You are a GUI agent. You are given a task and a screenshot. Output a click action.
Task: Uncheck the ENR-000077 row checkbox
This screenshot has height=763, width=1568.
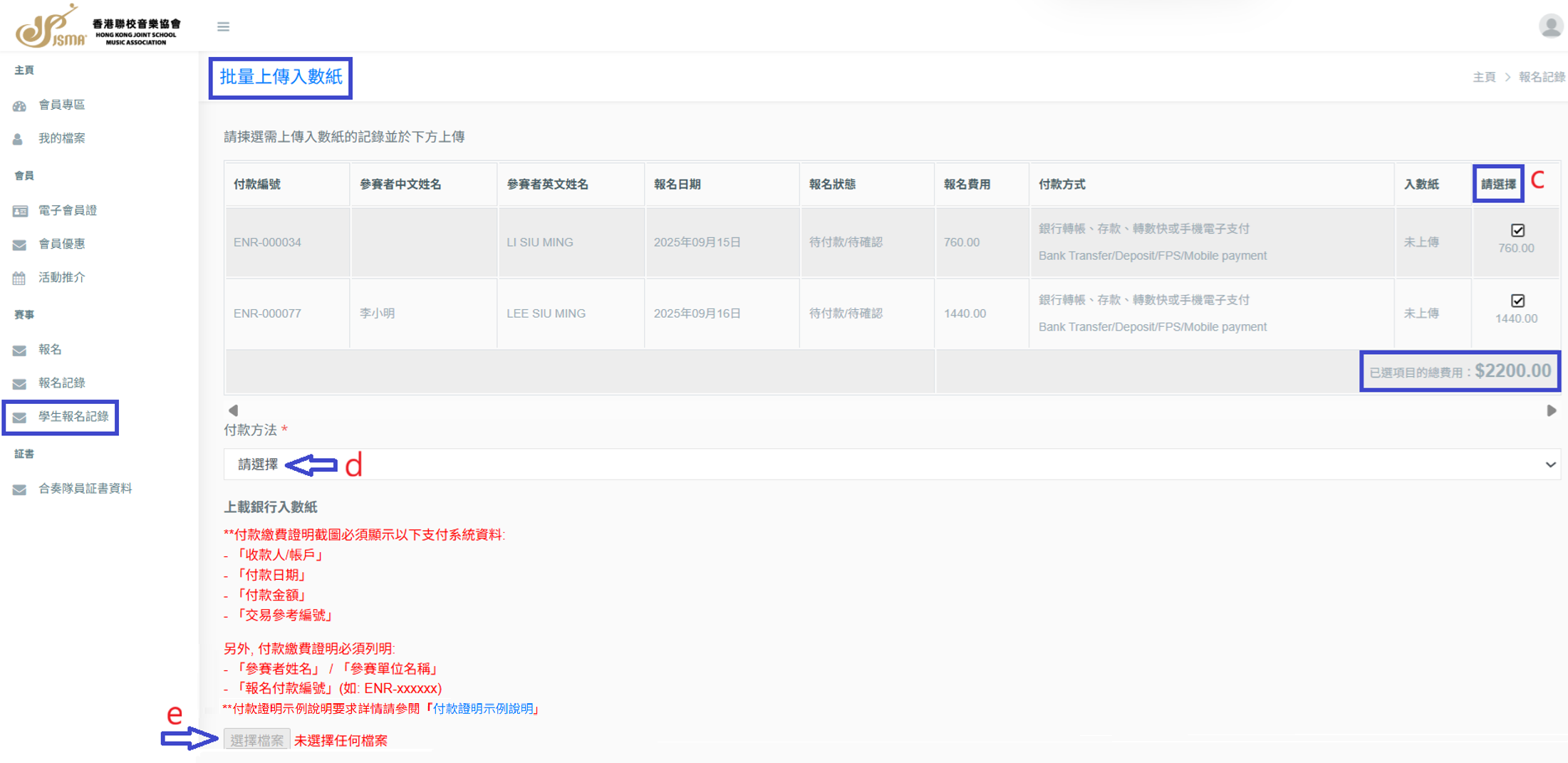1517,301
